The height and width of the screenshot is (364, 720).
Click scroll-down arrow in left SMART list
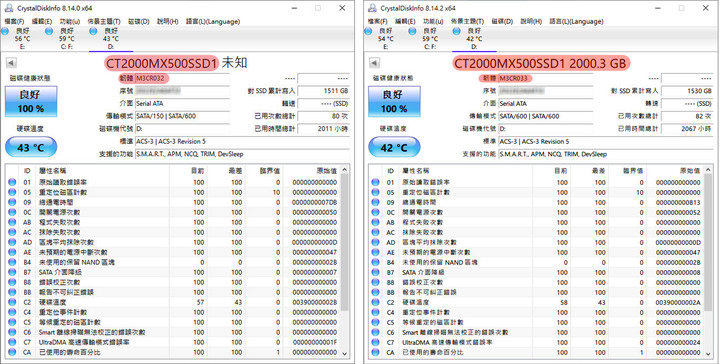(345, 353)
